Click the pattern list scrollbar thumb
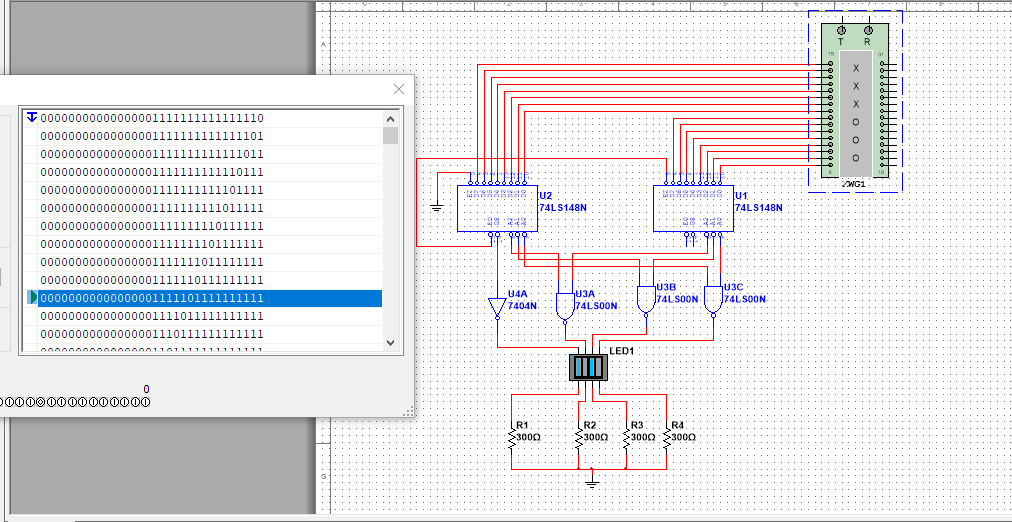 390,136
